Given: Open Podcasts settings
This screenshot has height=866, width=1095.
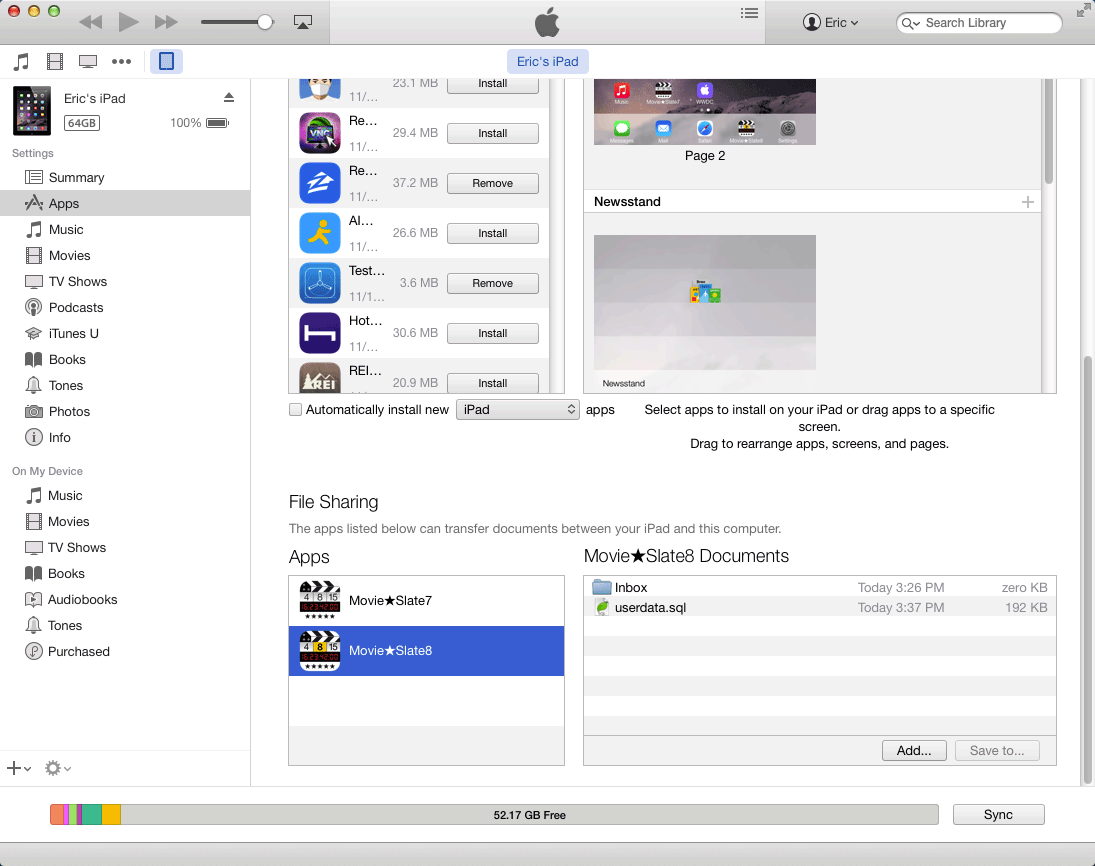Looking at the screenshot, I should click(x=125, y=307).
